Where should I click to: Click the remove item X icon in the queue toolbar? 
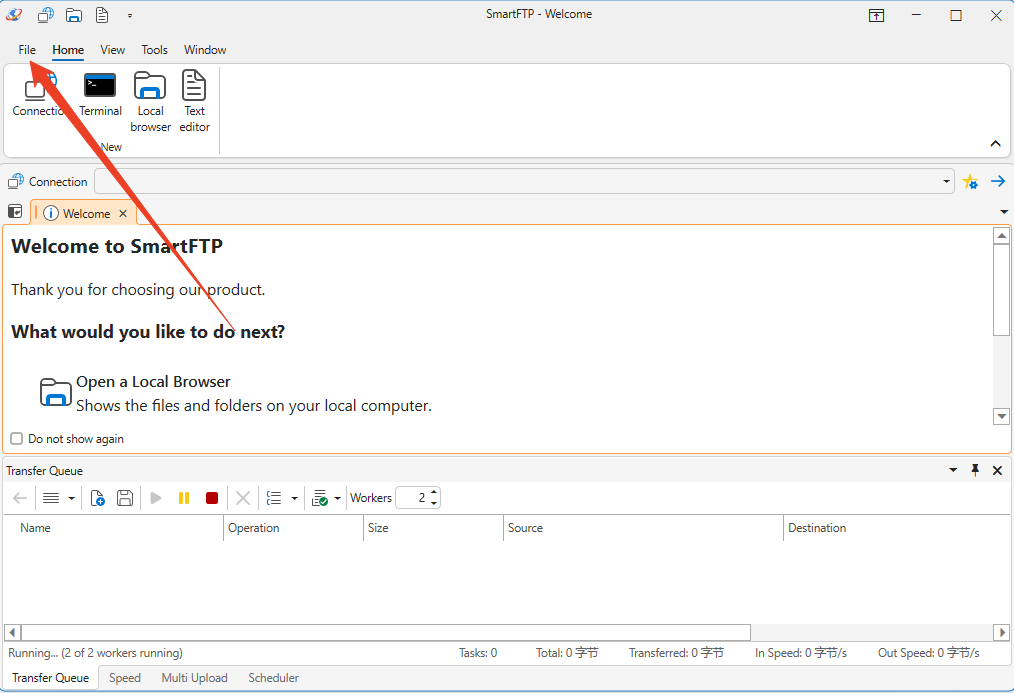point(243,498)
